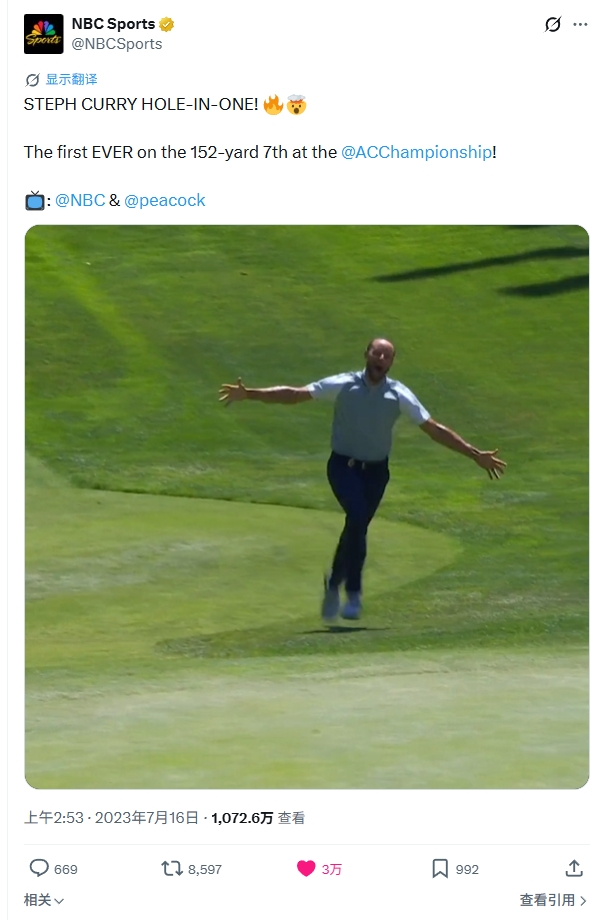Toggle the pink heart like button

pos(306,868)
